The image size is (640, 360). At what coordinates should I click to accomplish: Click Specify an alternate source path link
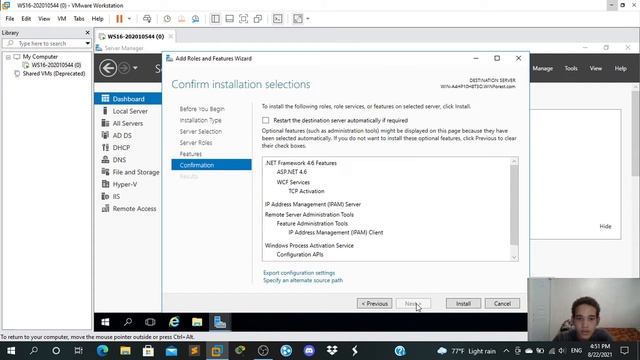coord(303,280)
